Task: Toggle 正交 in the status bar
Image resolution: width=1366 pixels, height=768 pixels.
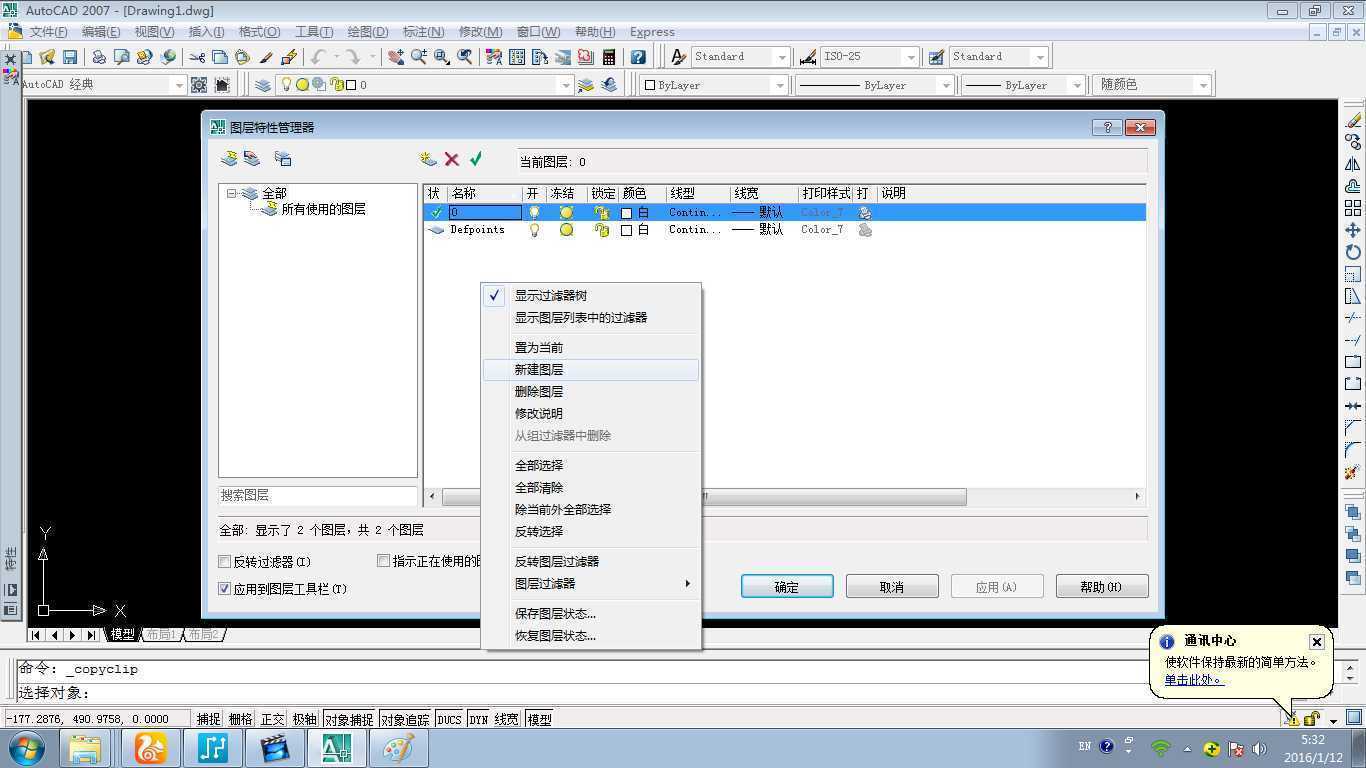Action: 272,719
